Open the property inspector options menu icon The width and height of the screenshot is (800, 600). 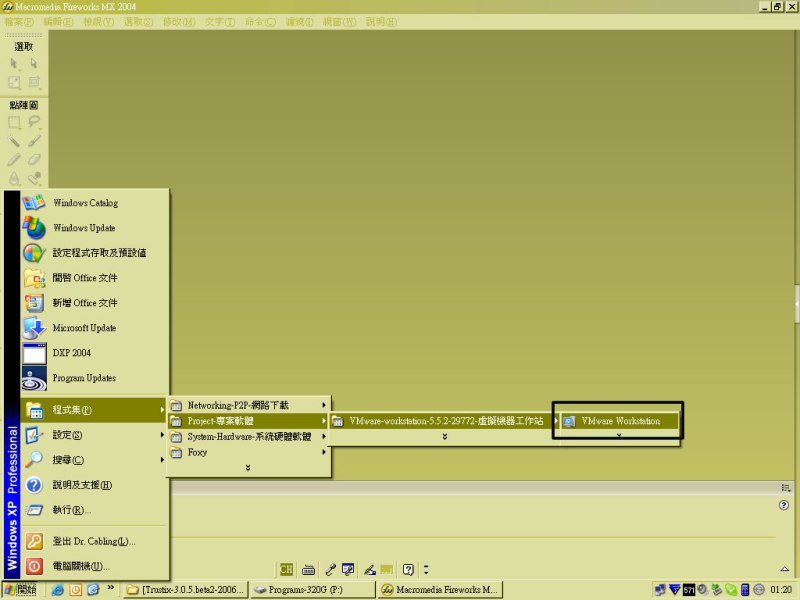(786, 488)
